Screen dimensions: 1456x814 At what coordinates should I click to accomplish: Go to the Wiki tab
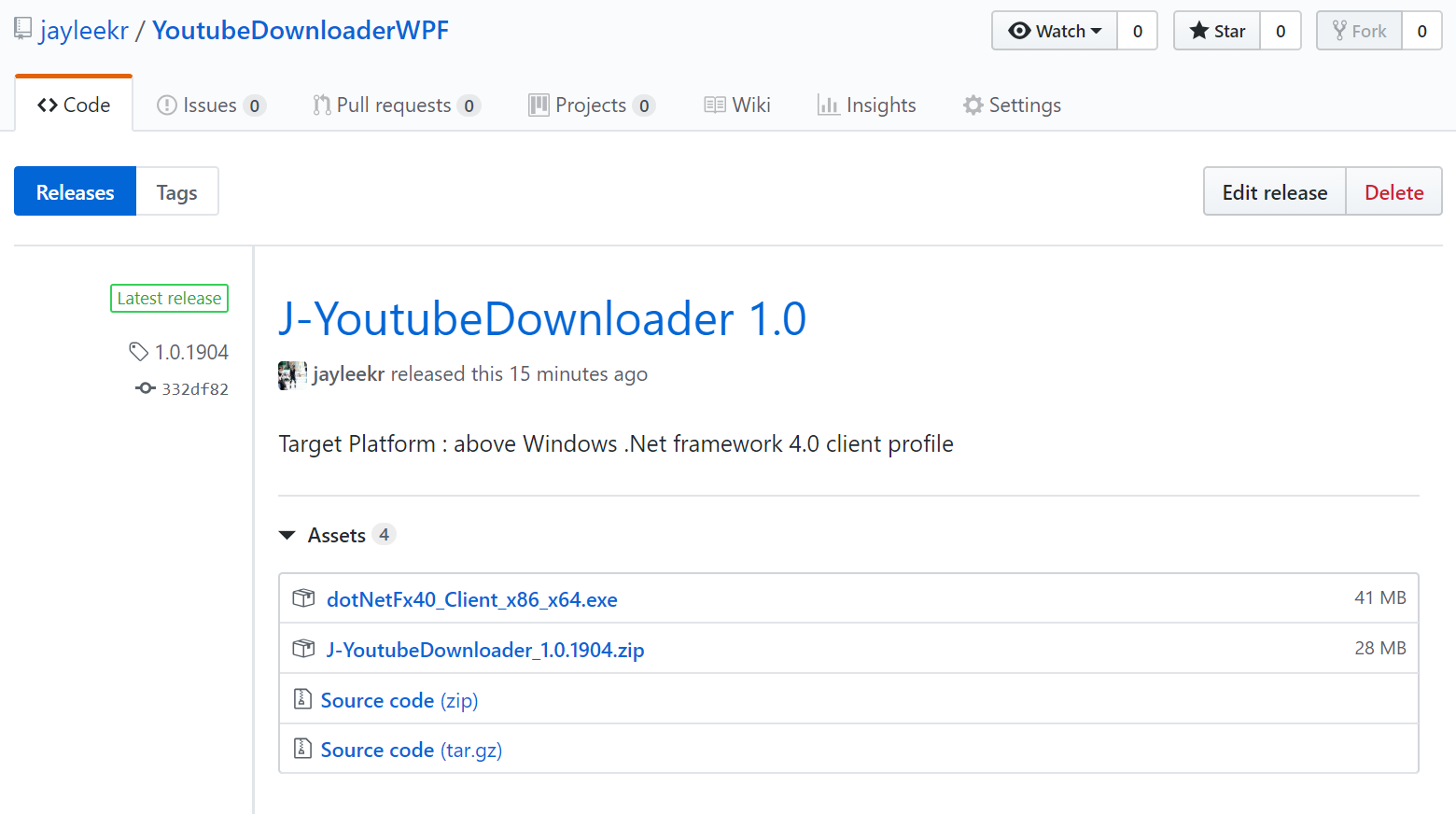[x=737, y=105]
